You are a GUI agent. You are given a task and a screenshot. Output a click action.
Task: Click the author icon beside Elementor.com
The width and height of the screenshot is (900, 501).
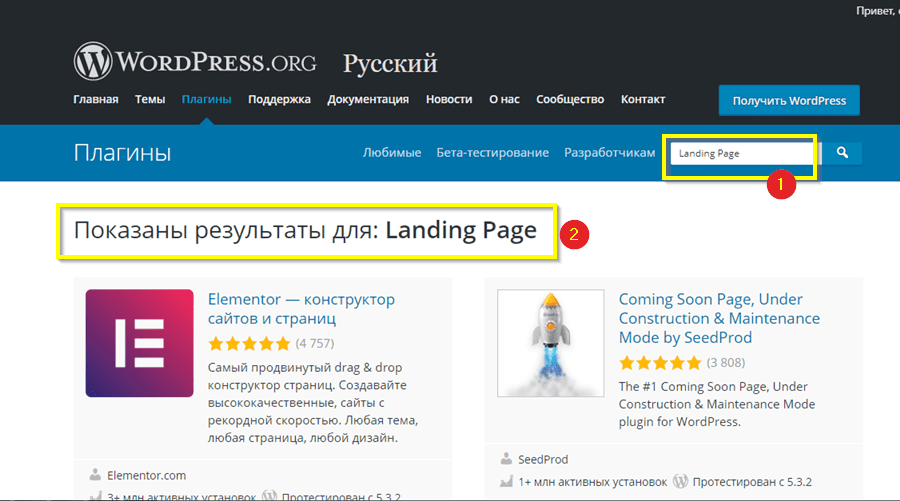pos(95,475)
